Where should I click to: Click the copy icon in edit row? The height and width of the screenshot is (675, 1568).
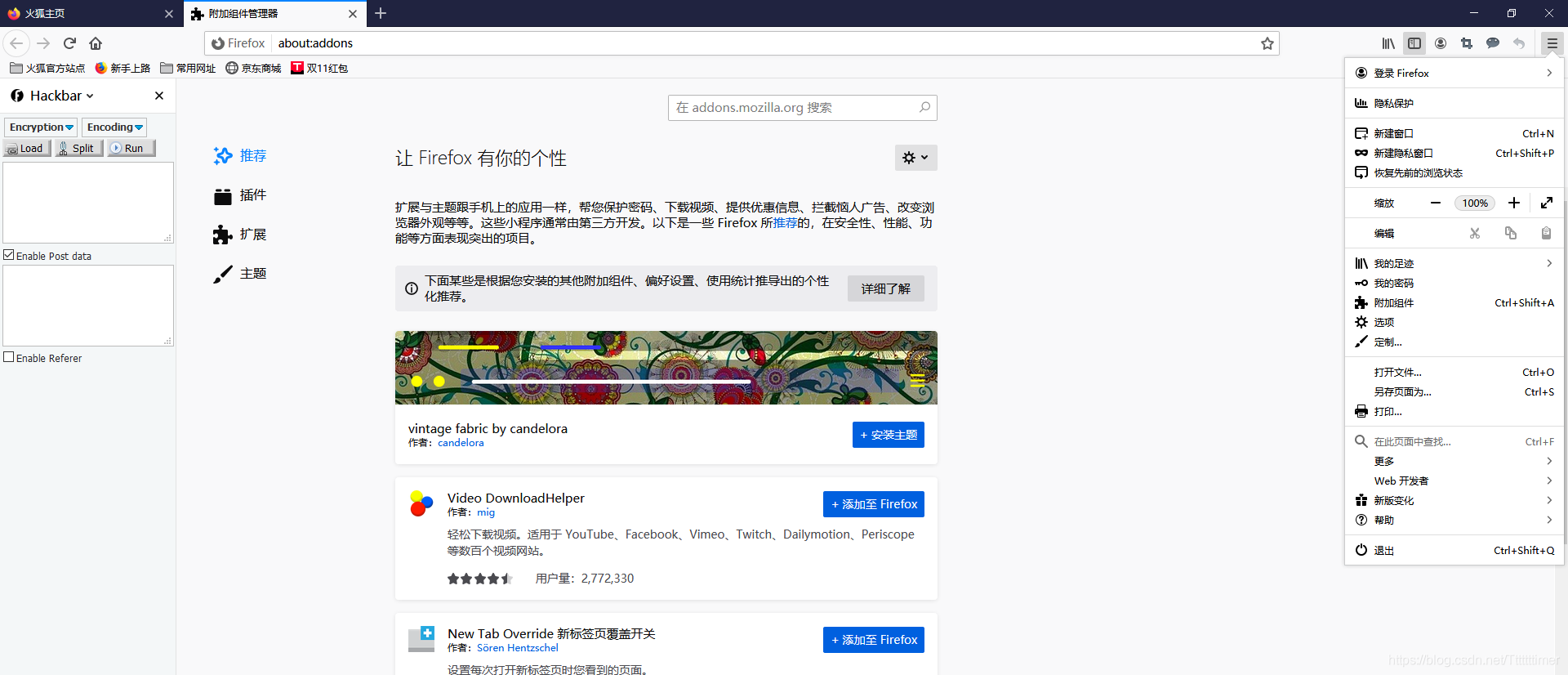pyautogui.click(x=1511, y=233)
